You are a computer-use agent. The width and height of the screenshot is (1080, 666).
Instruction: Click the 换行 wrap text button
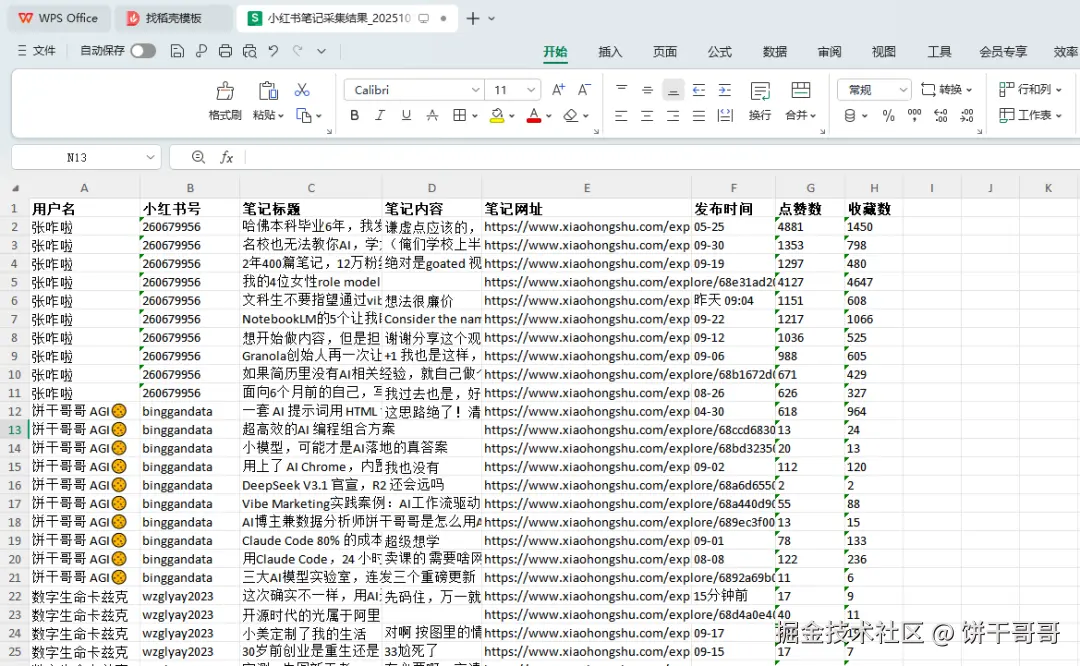(x=760, y=101)
